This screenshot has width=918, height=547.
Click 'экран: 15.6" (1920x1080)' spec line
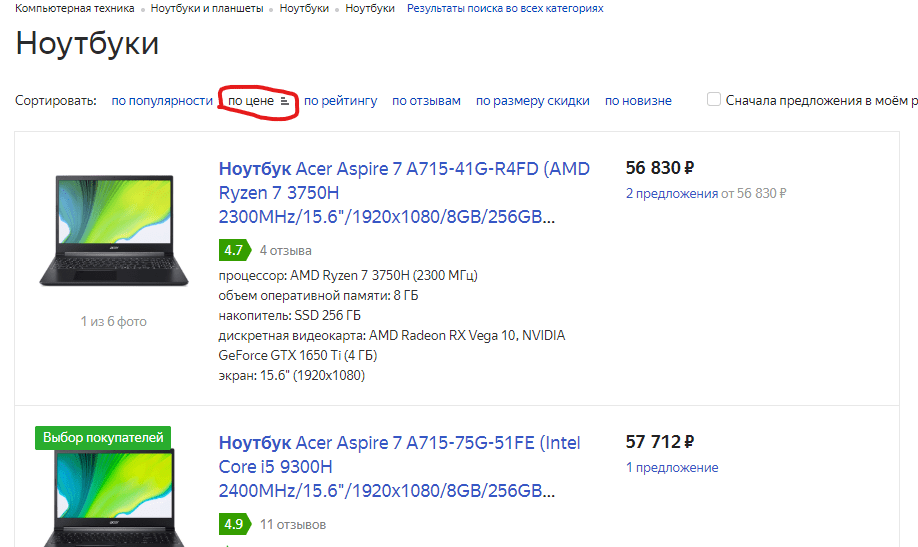point(292,375)
